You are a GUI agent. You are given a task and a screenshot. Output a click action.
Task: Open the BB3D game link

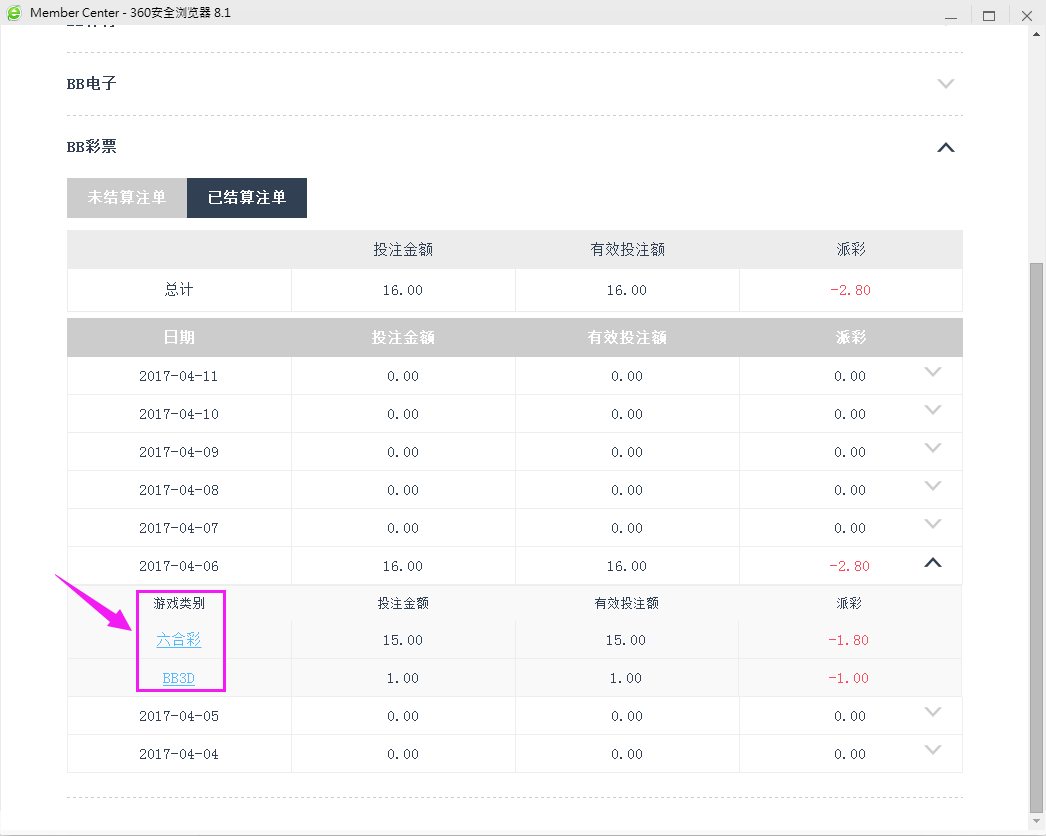[x=179, y=678]
